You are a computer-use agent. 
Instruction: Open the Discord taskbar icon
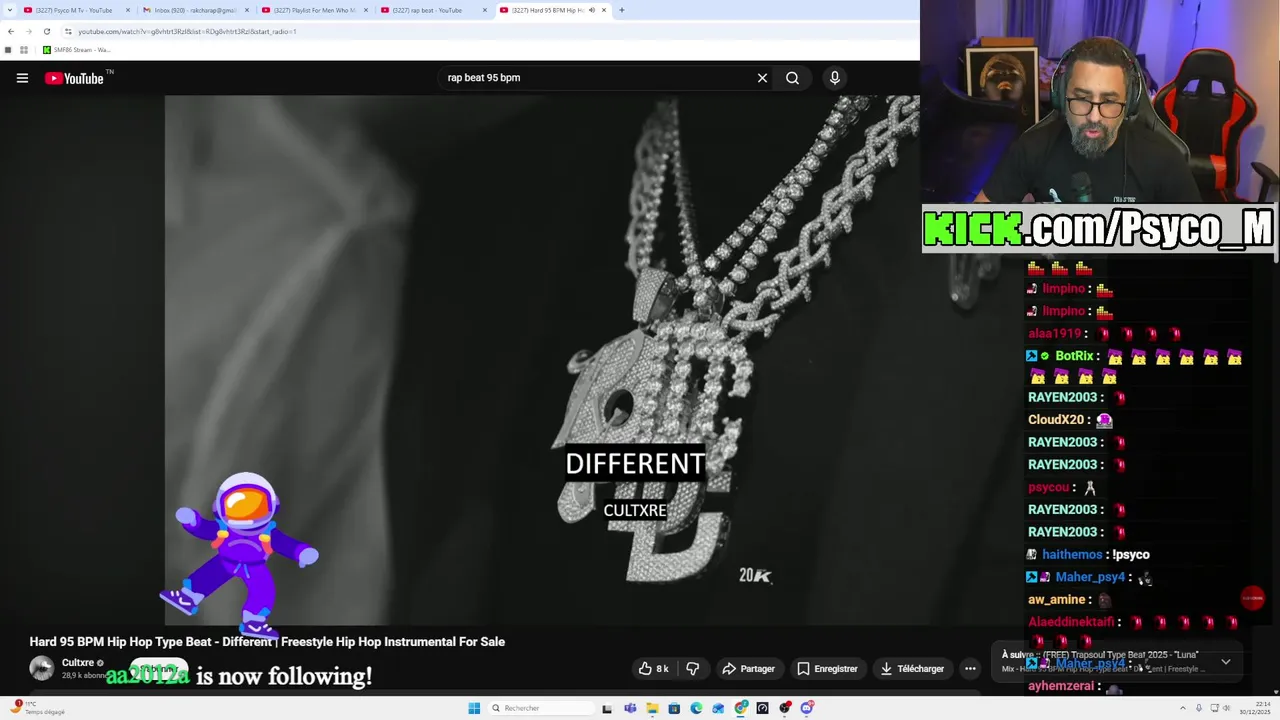click(x=807, y=708)
